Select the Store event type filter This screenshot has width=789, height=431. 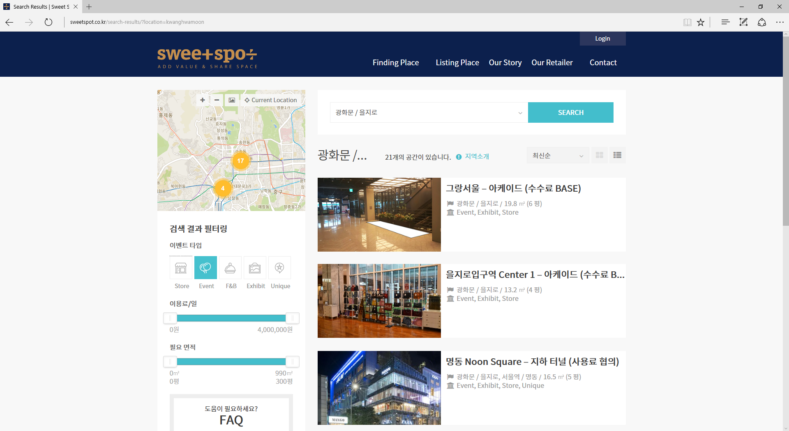click(x=182, y=271)
